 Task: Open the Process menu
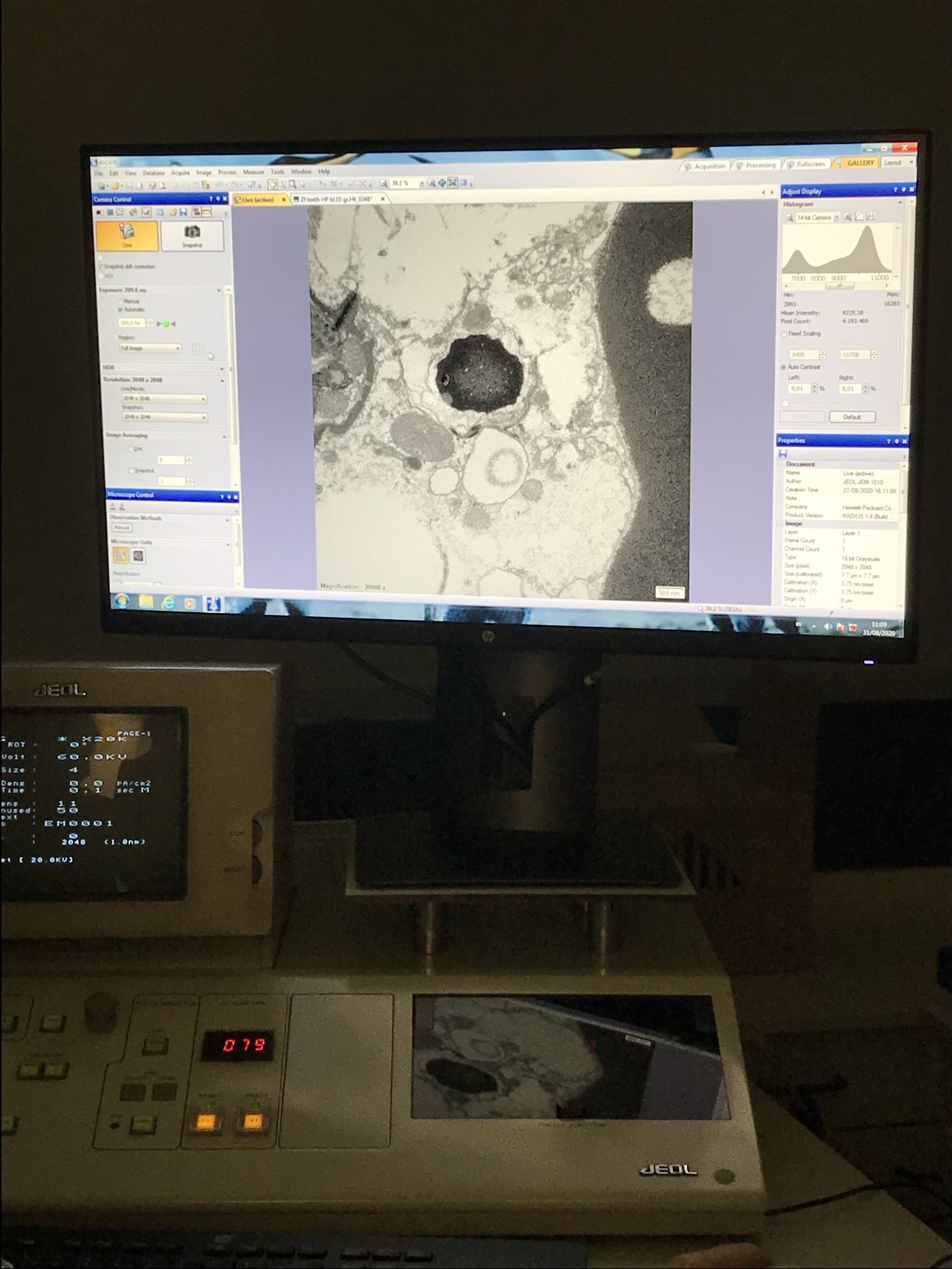[227, 172]
